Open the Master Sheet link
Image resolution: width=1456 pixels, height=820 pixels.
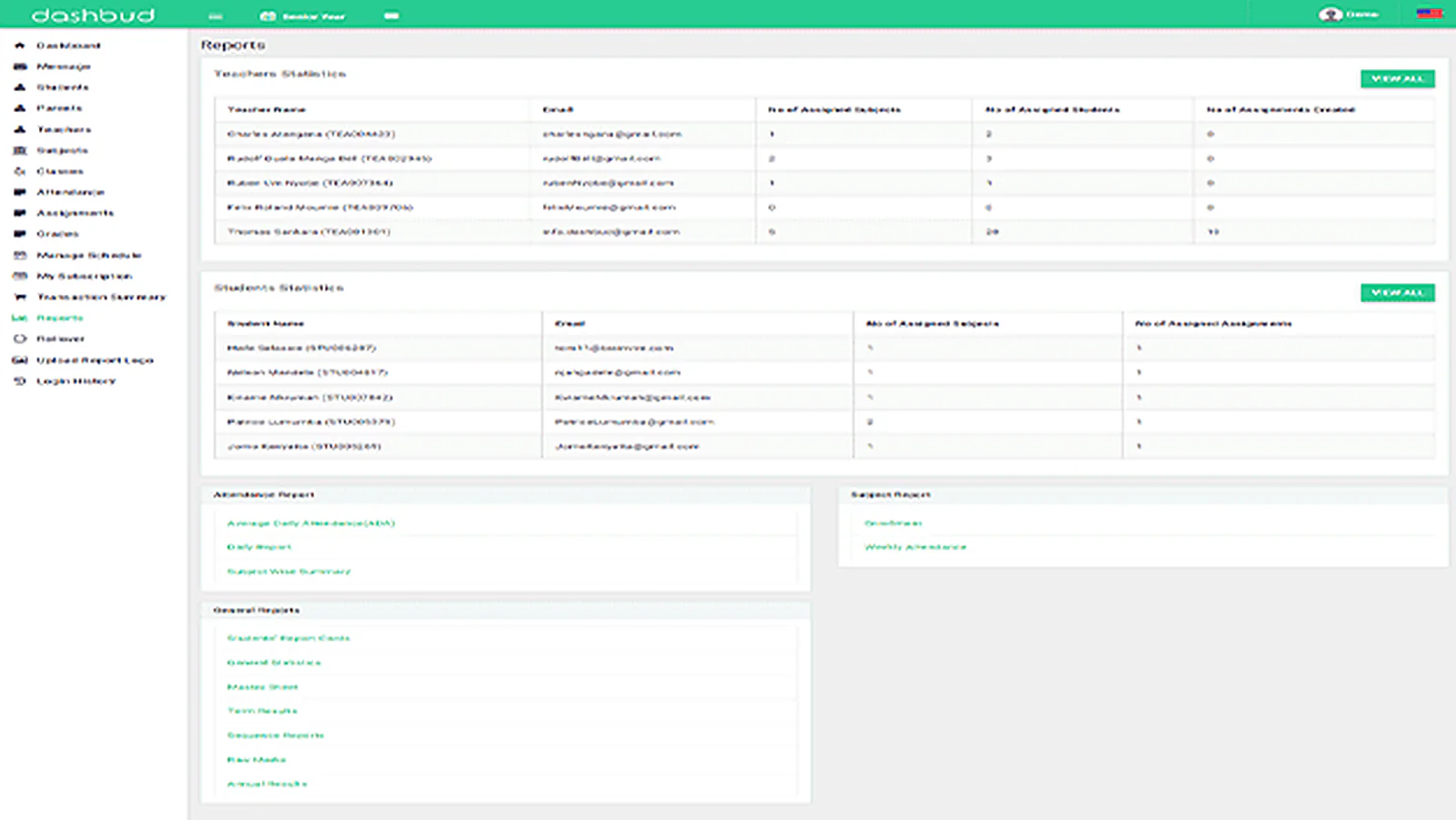click(263, 687)
